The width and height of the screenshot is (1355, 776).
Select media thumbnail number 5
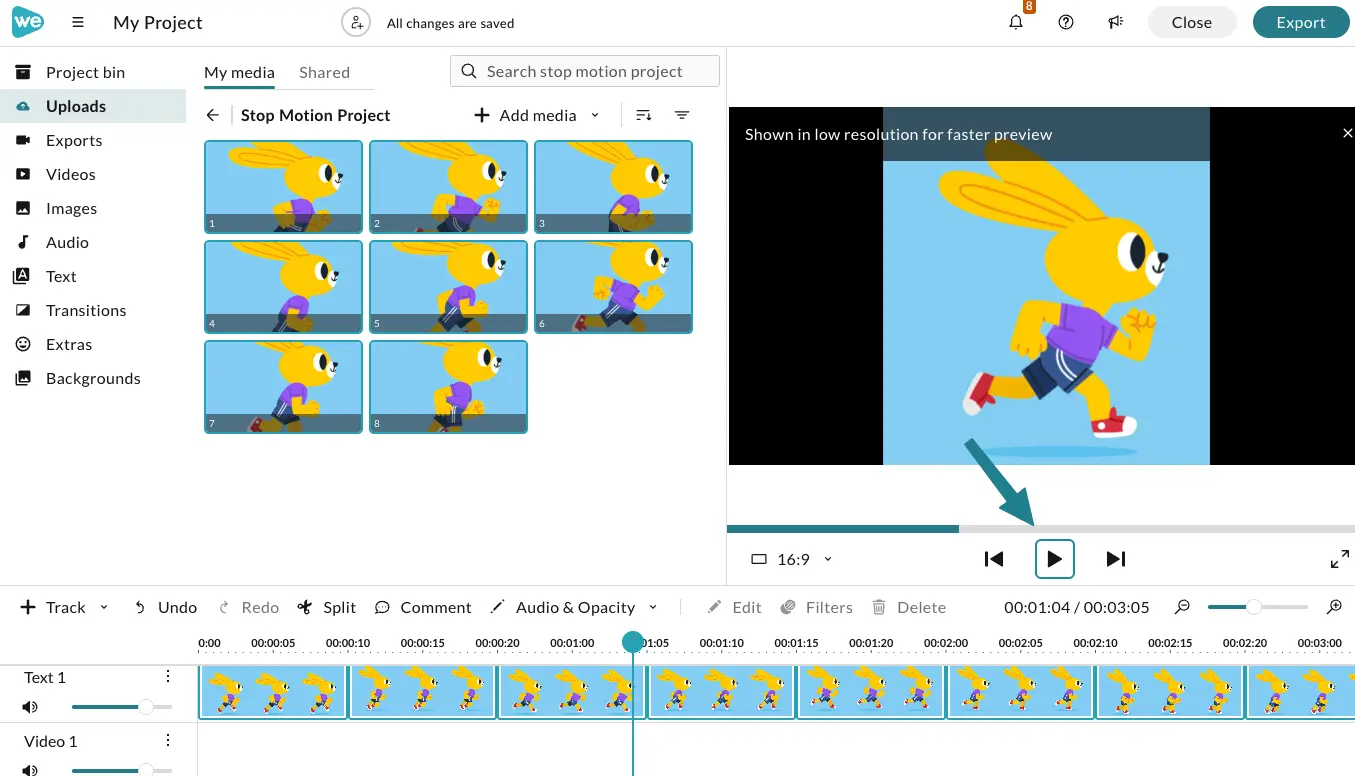[449, 287]
